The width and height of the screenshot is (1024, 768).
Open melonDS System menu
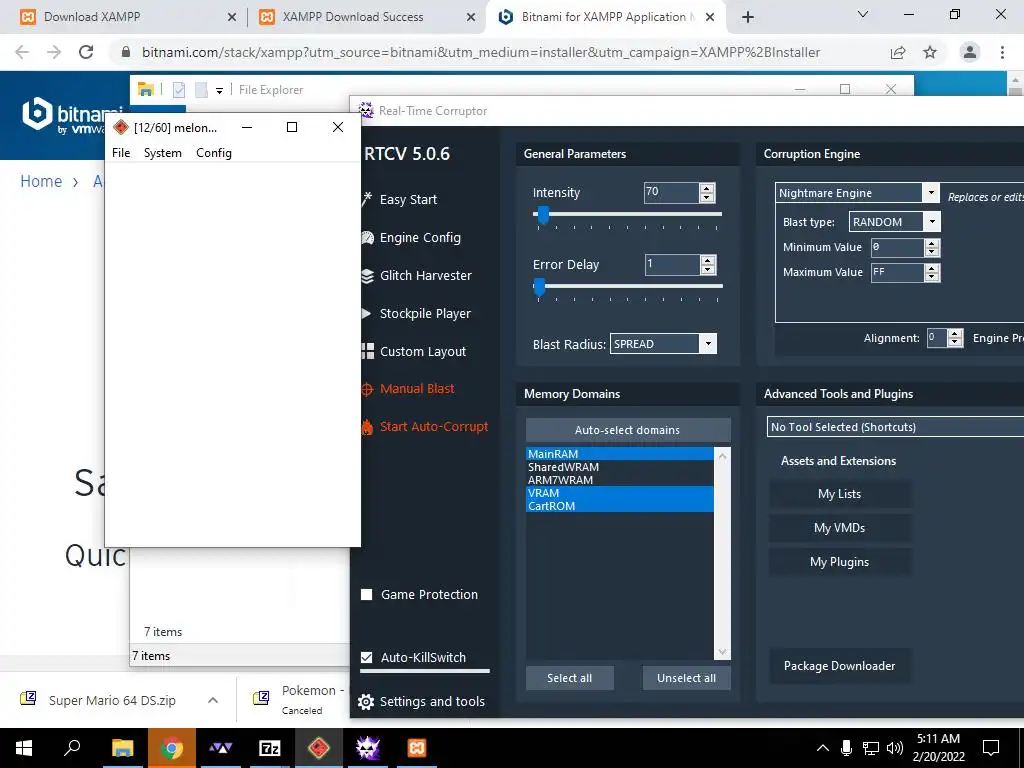click(x=163, y=153)
